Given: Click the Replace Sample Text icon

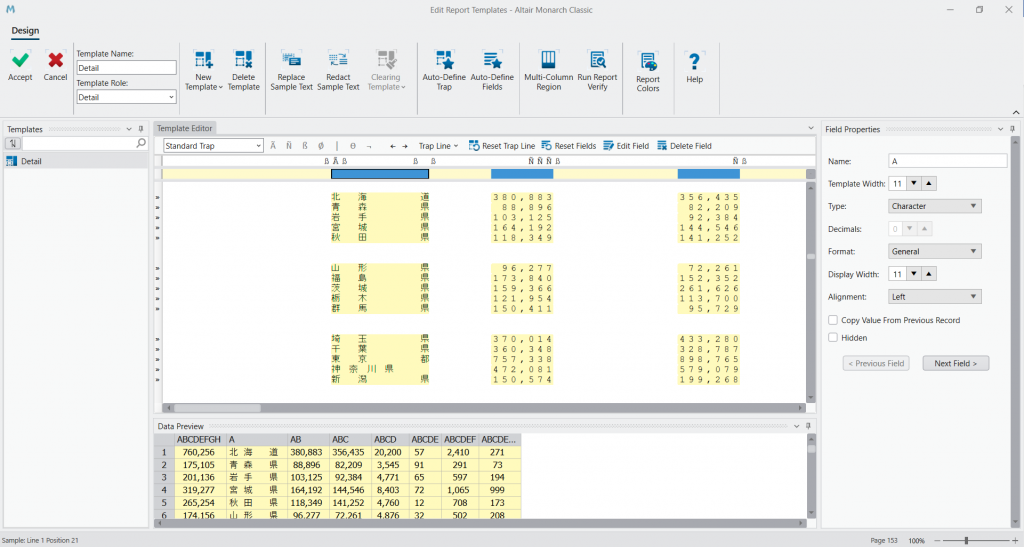Looking at the screenshot, I should 291,59.
